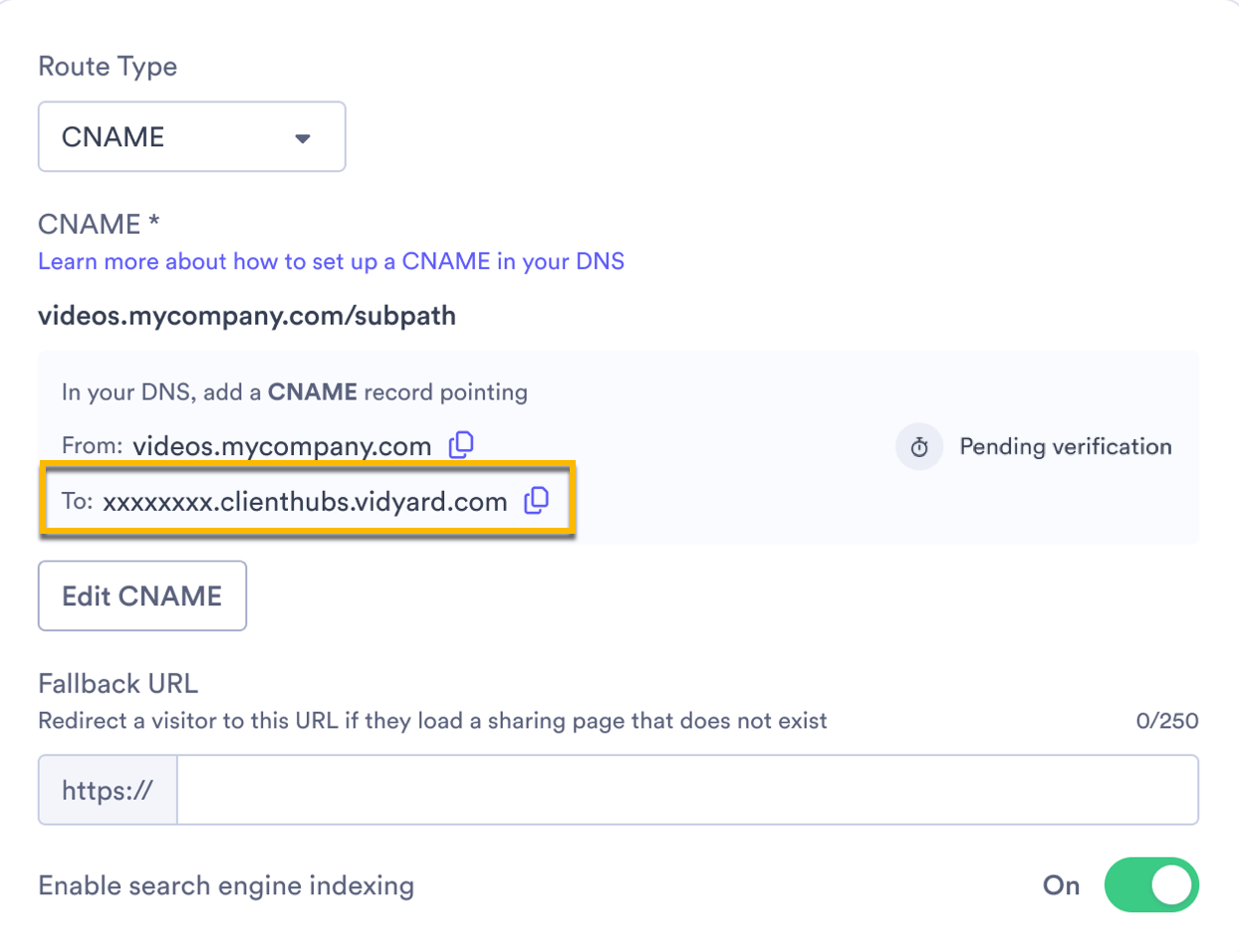The image size is (1239, 952).
Task: Click the Pending verification status label
Action: point(1065,446)
